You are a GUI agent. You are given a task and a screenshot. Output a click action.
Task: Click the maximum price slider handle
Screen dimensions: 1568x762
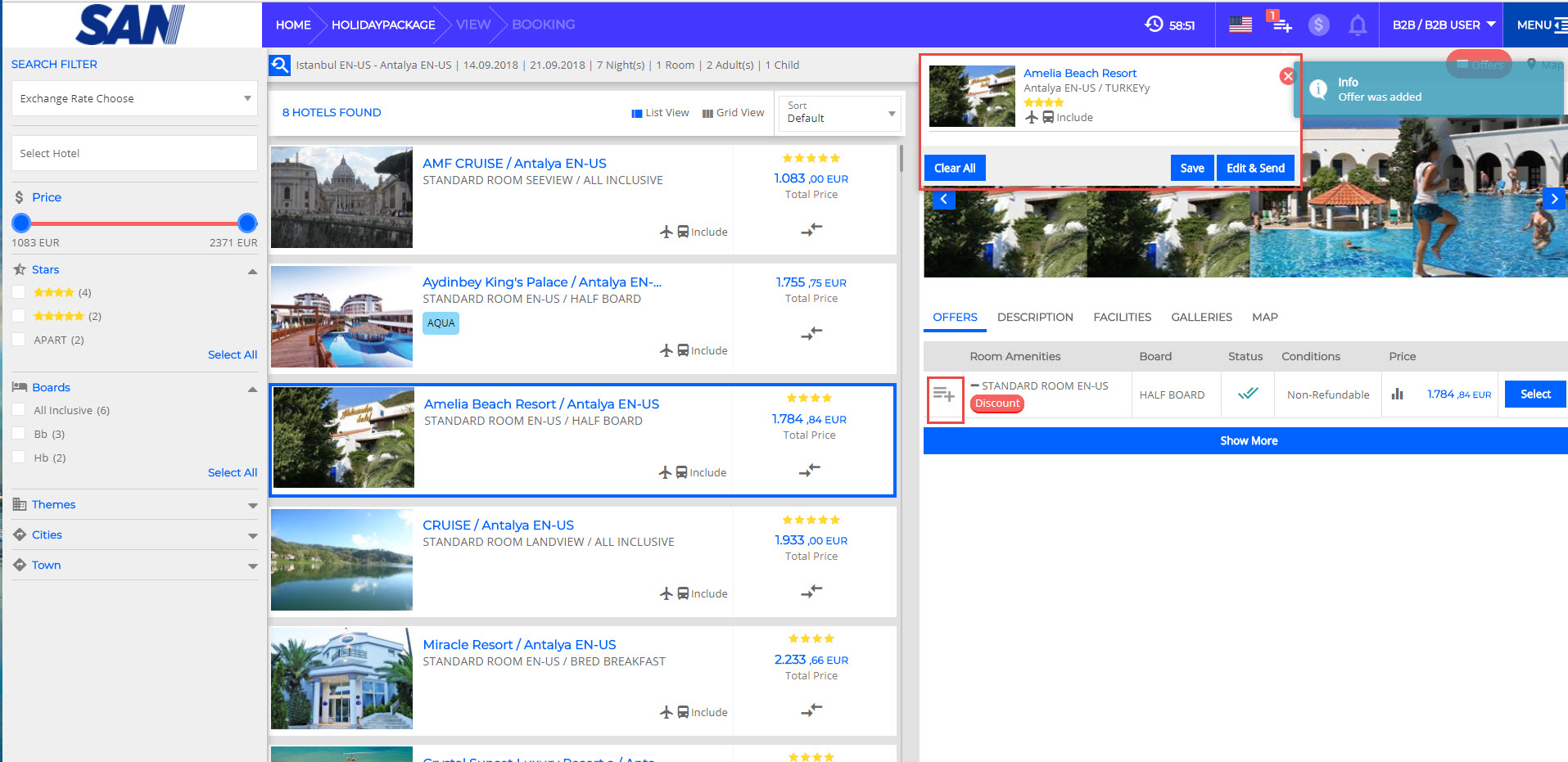pos(247,223)
